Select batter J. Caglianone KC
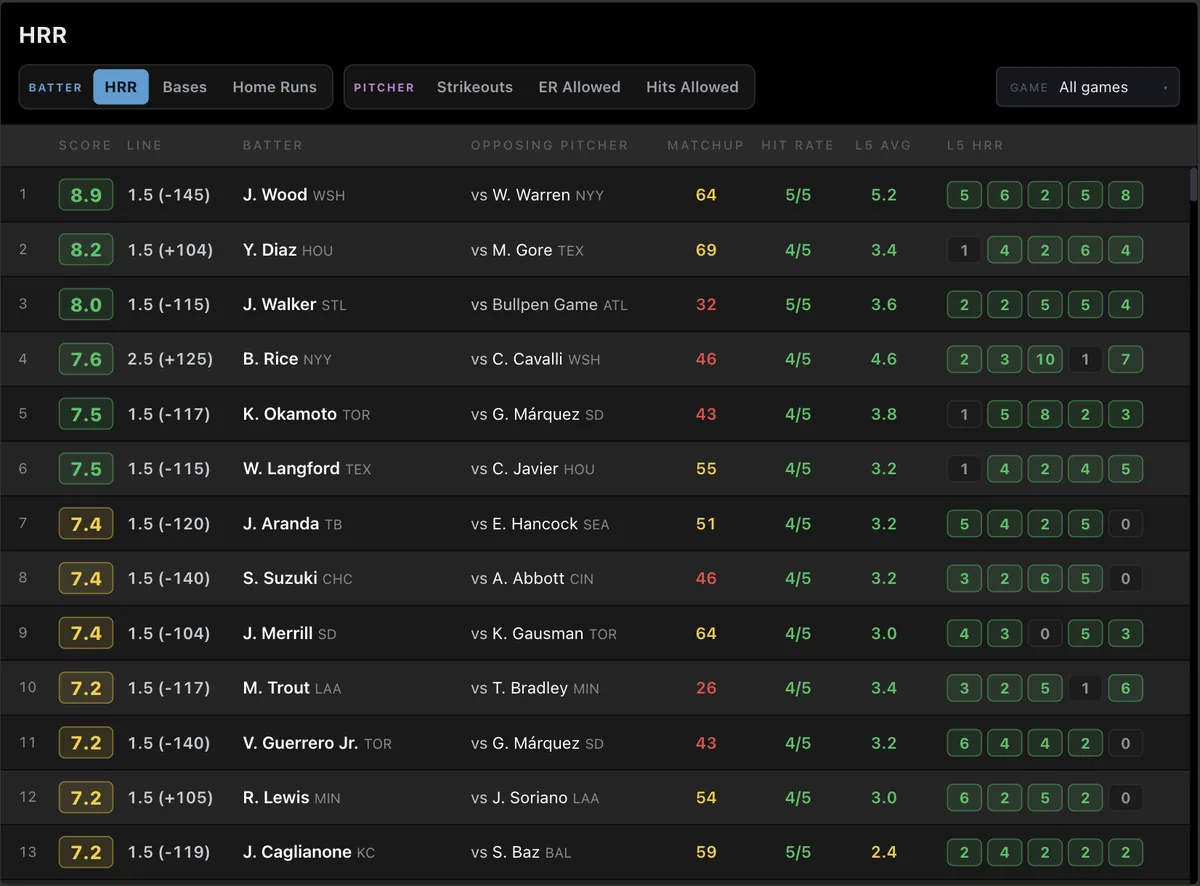The height and width of the screenshot is (886, 1200). click(309, 852)
